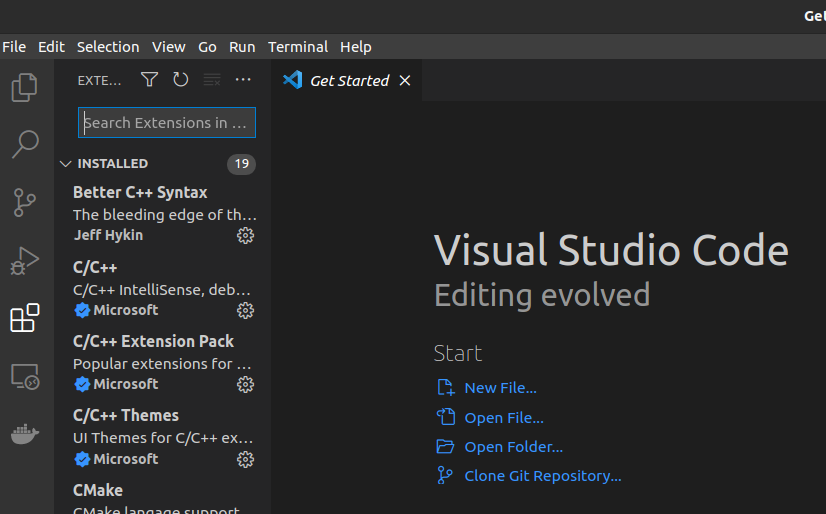This screenshot has width=826, height=514.
Task: Open the Go menu
Action: [207, 47]
